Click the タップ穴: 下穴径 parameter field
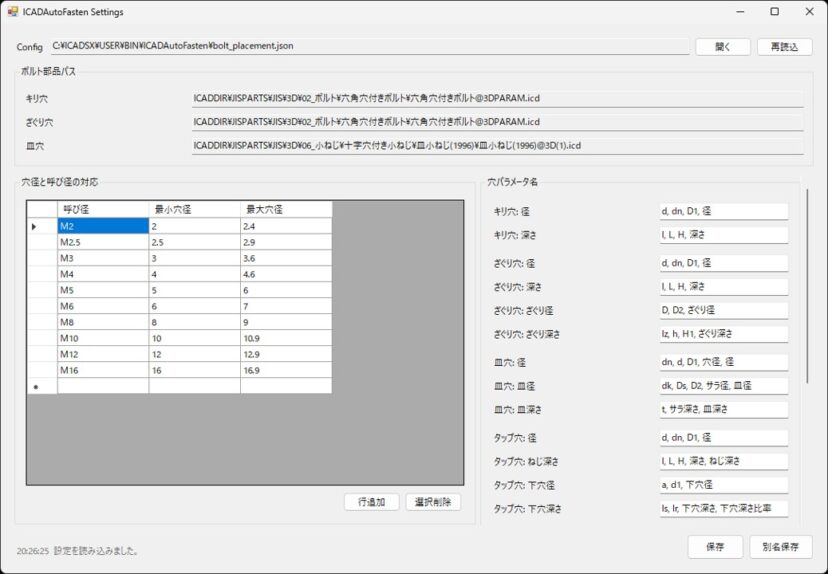Screen dimensions: 828x574 pyautogui.click(x=723, y=485)
